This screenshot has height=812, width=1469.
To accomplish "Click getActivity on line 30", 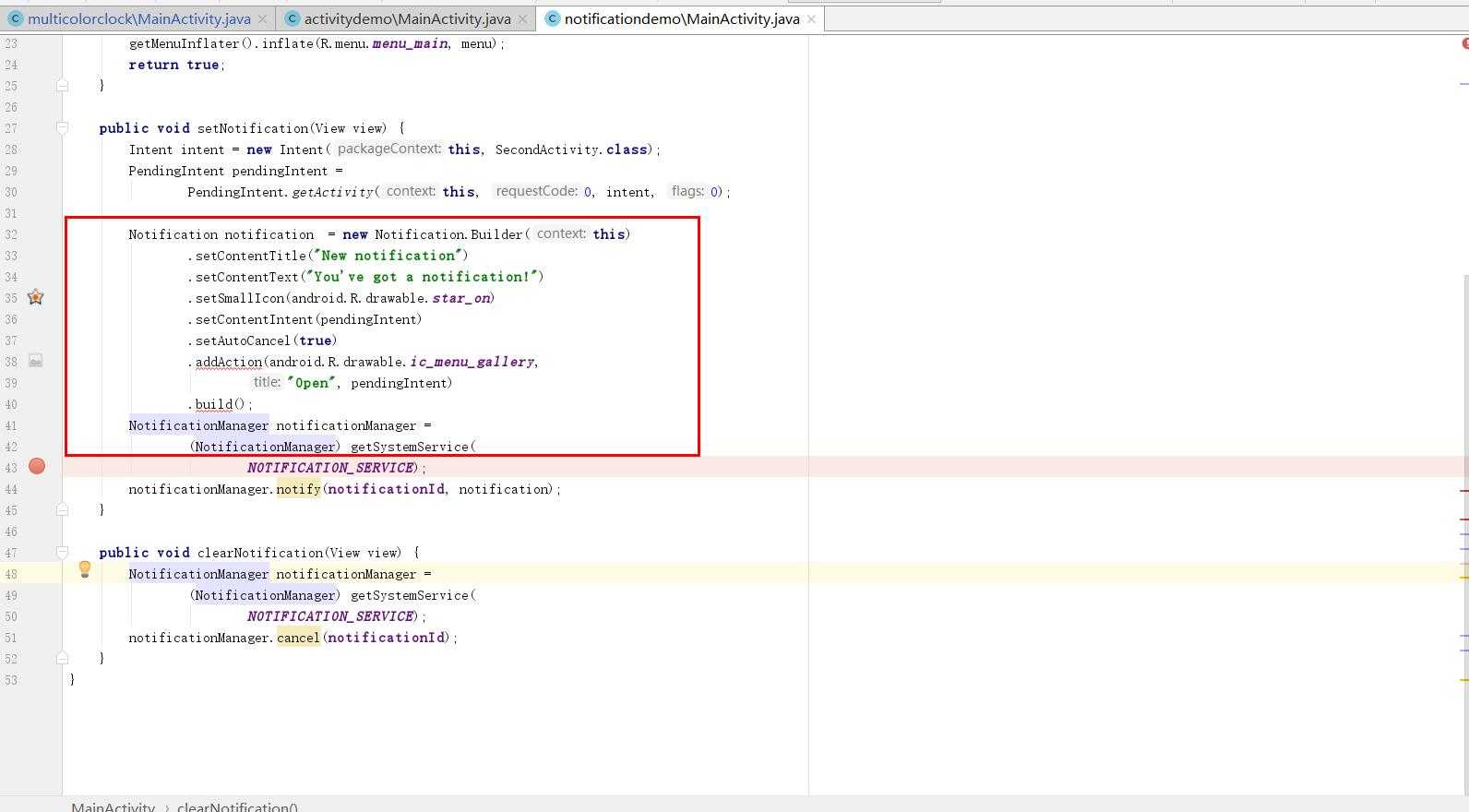I will coord(333,192).
